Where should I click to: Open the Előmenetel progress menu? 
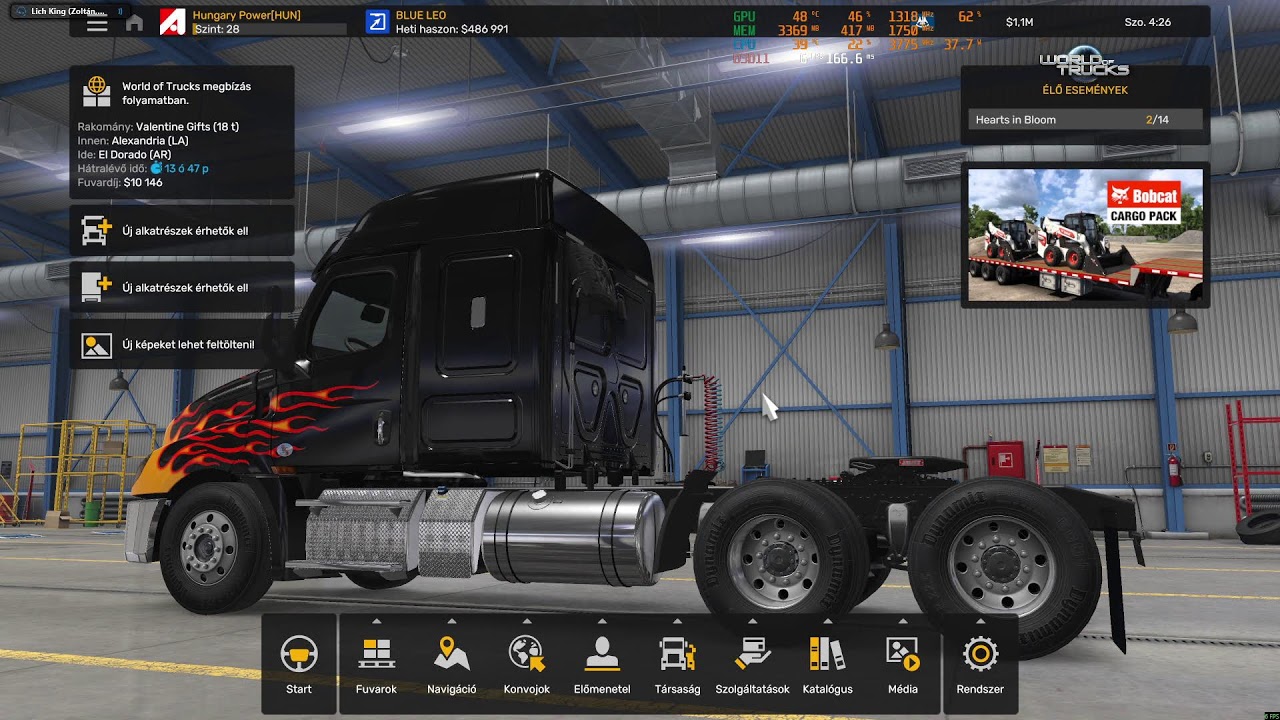click(x=602, y=665)
